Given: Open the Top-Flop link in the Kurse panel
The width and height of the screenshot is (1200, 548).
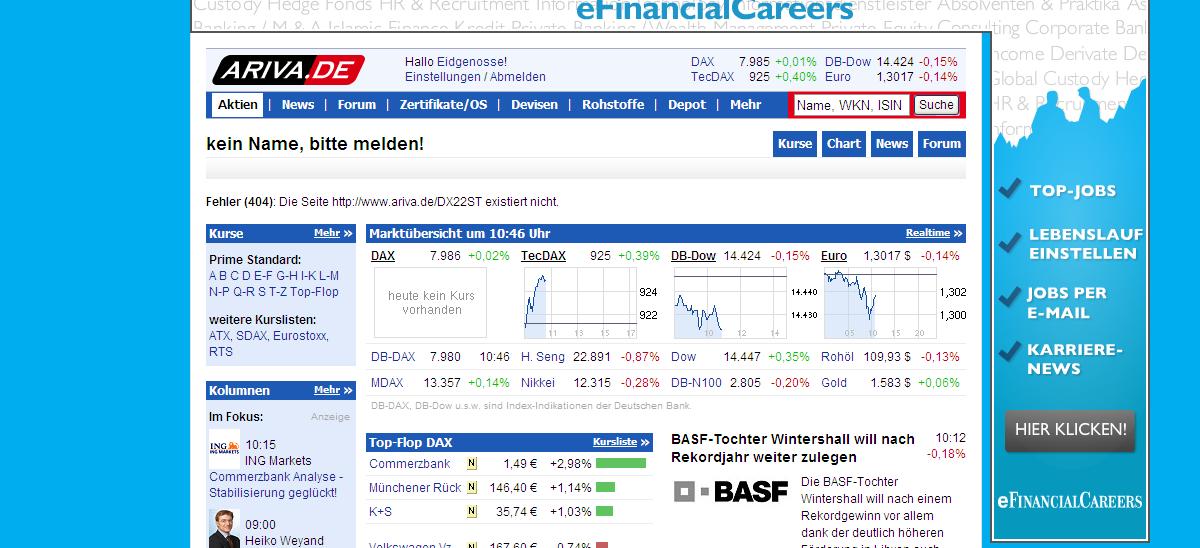Looking at the screenshot, I should click(x=314, y=292).
